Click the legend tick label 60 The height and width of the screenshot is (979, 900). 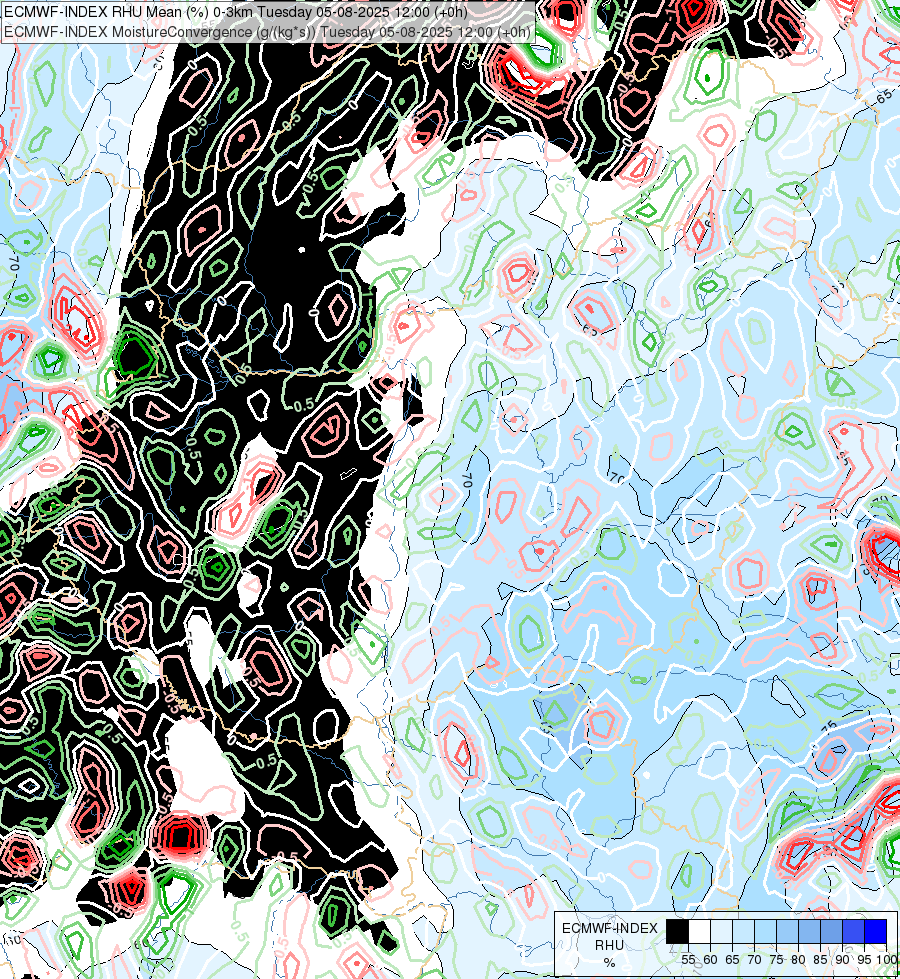[x=710, y=960]
